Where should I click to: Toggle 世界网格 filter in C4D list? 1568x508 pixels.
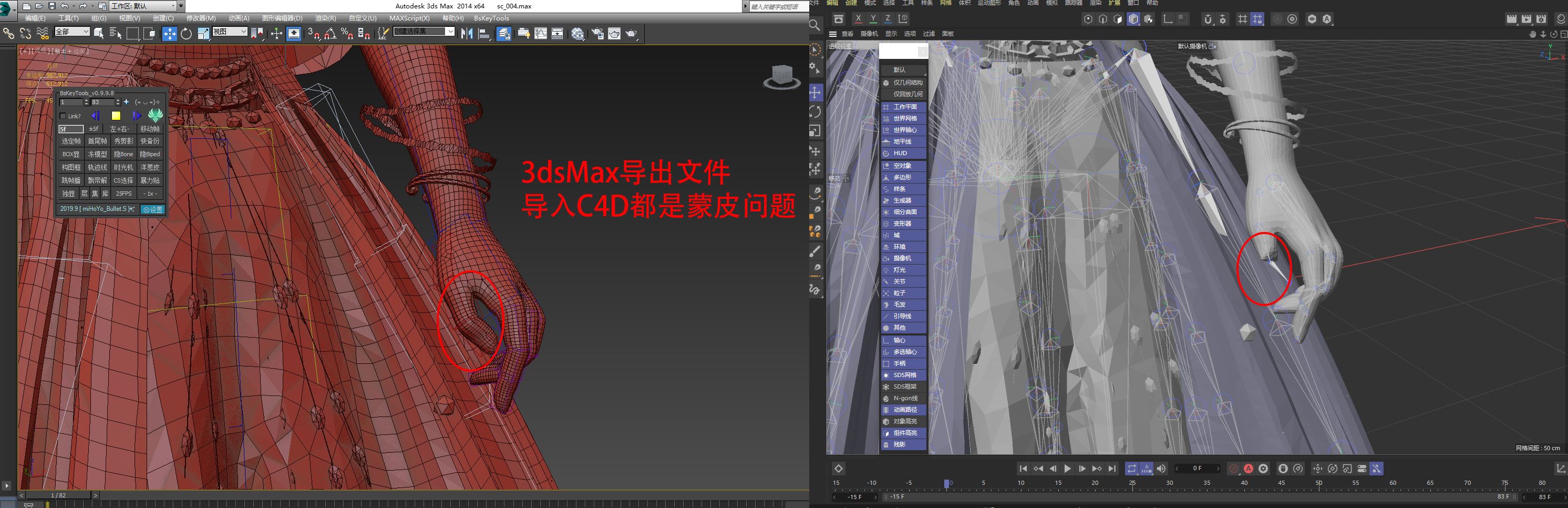coord(903,118)
